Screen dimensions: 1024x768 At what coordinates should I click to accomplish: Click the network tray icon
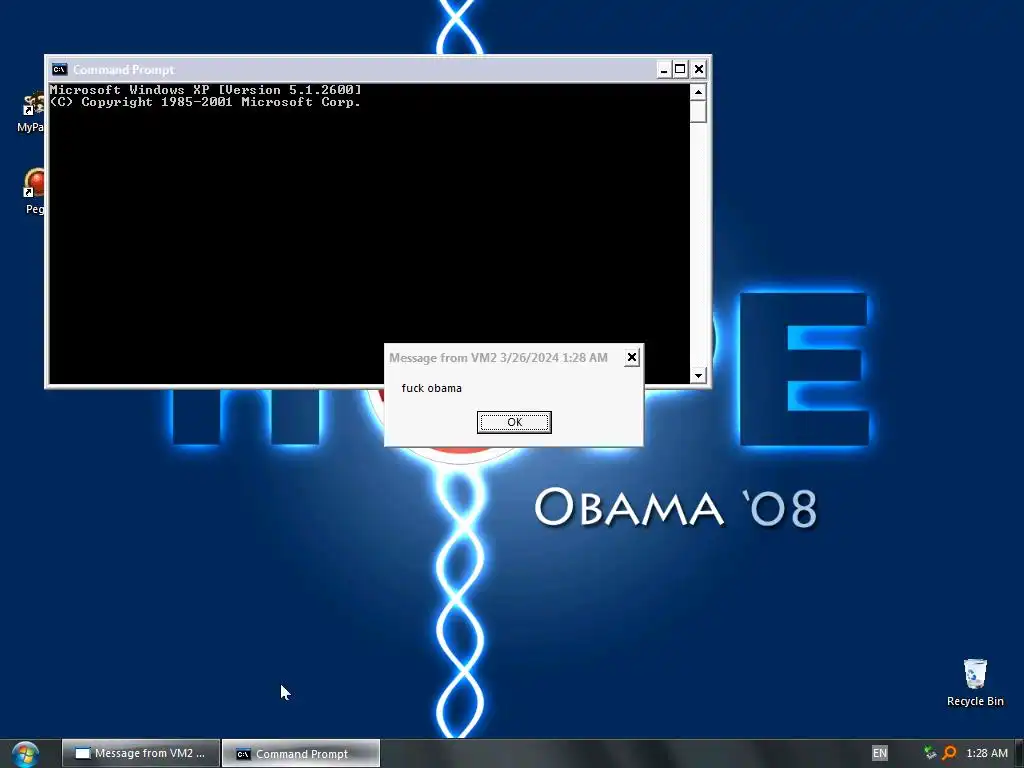point(930,753)
